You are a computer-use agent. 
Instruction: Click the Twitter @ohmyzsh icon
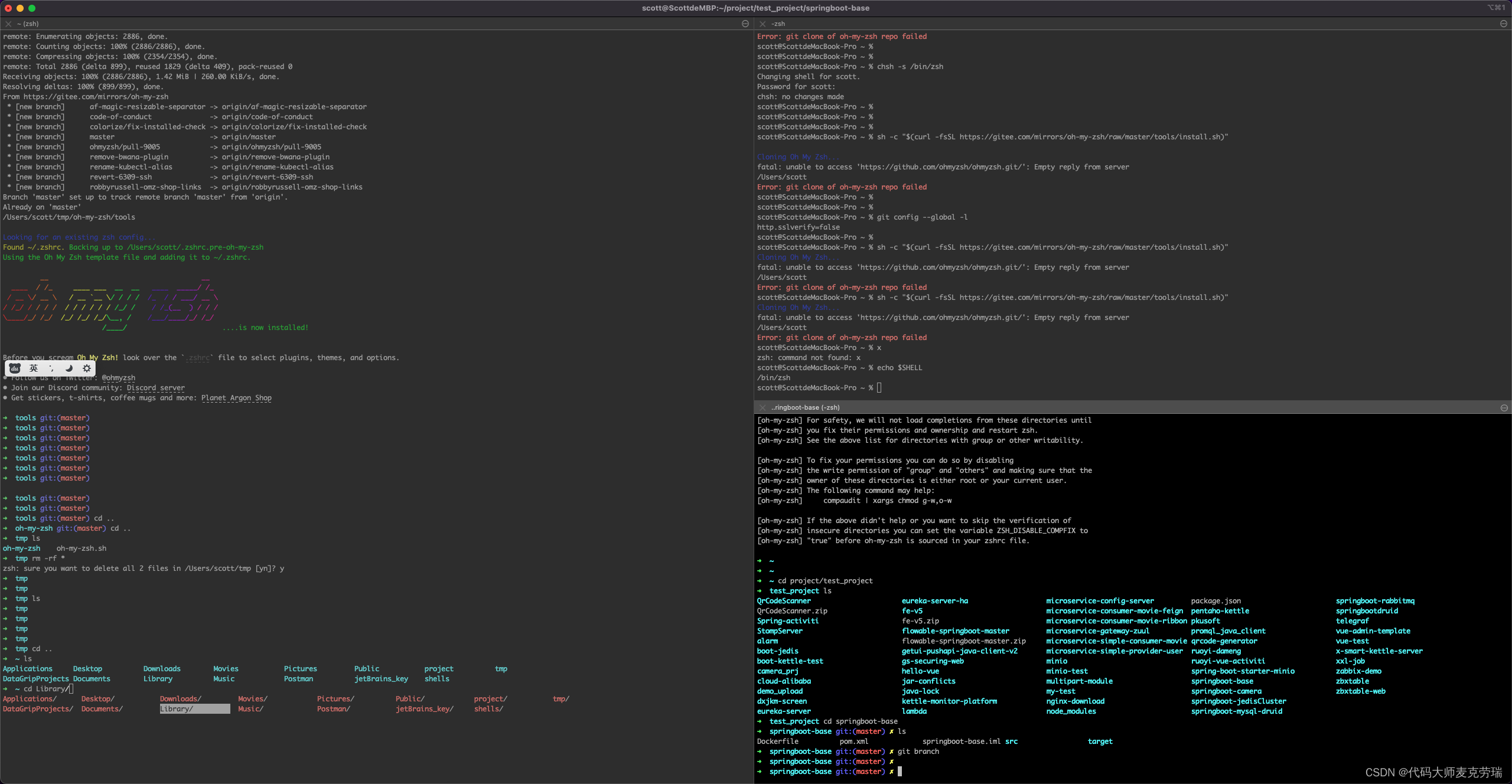tap(119, 377)
